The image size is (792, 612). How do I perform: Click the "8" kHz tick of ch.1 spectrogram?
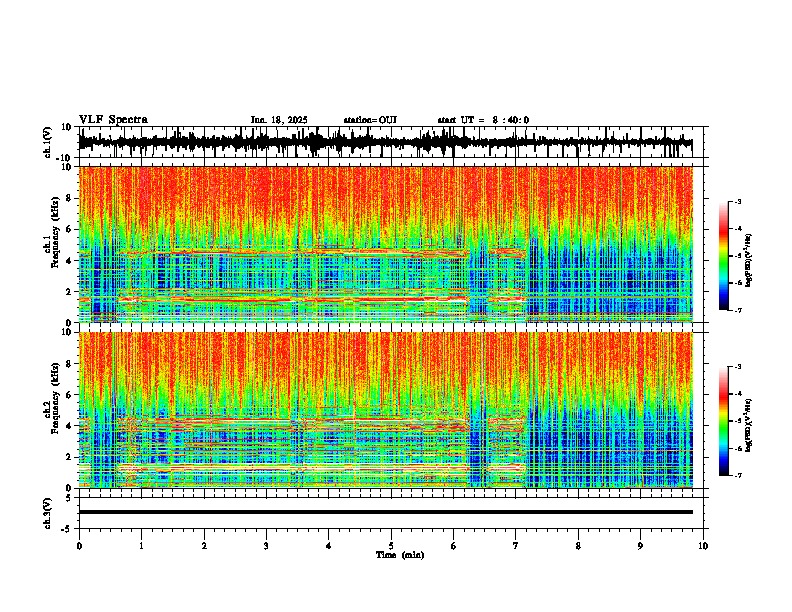[x=69, y=198]
